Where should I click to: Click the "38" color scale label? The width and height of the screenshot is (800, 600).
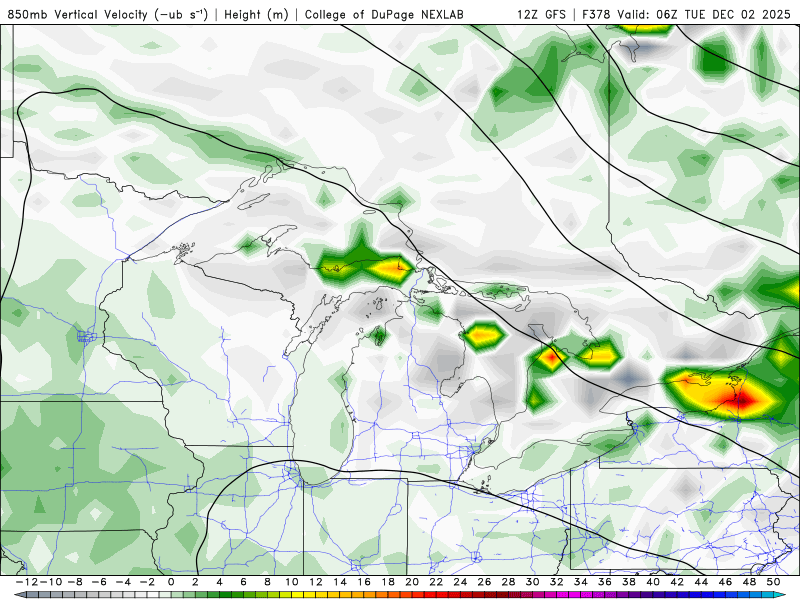point(629,582)
